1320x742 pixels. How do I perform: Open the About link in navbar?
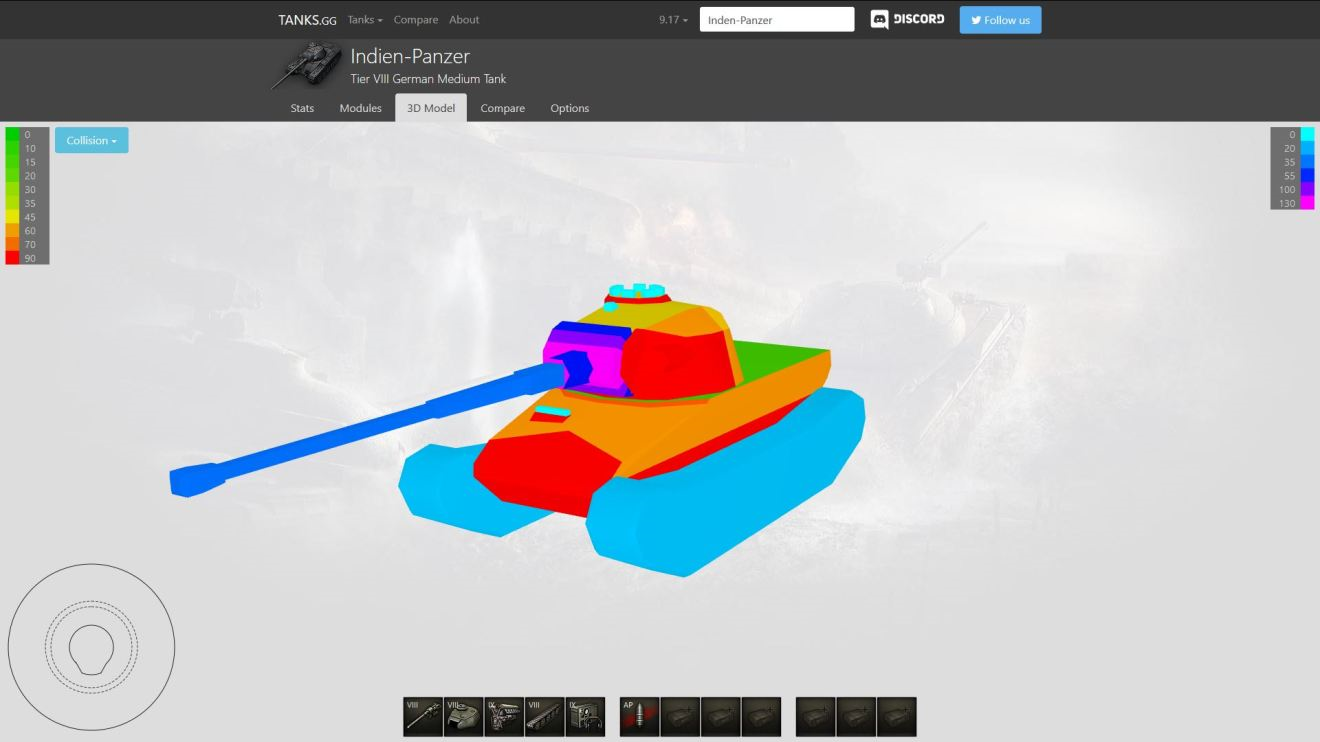click(x=464, y=20)
